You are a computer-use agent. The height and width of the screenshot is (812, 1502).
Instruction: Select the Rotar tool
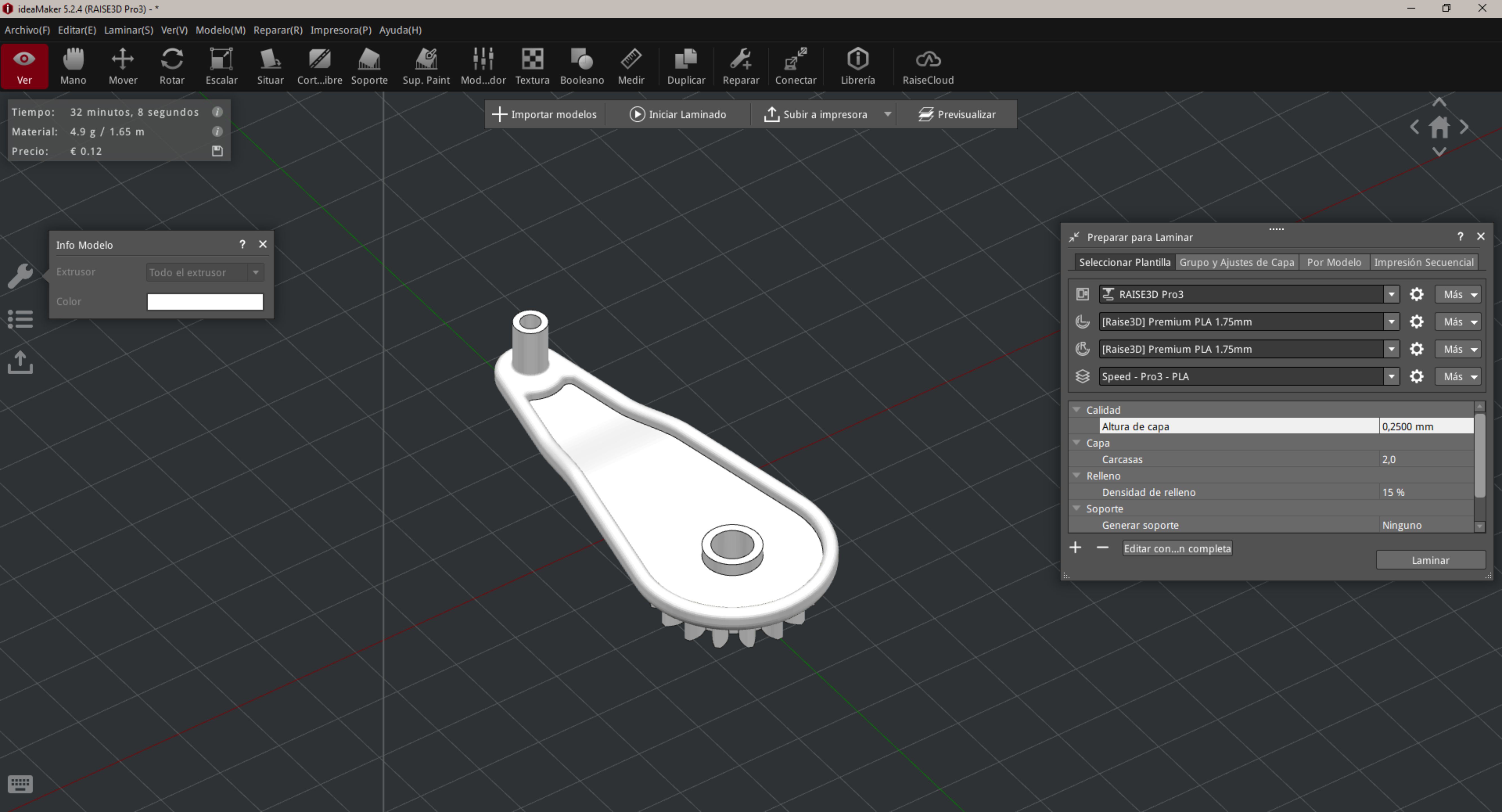pyautogui.click(x=172, y=66)
